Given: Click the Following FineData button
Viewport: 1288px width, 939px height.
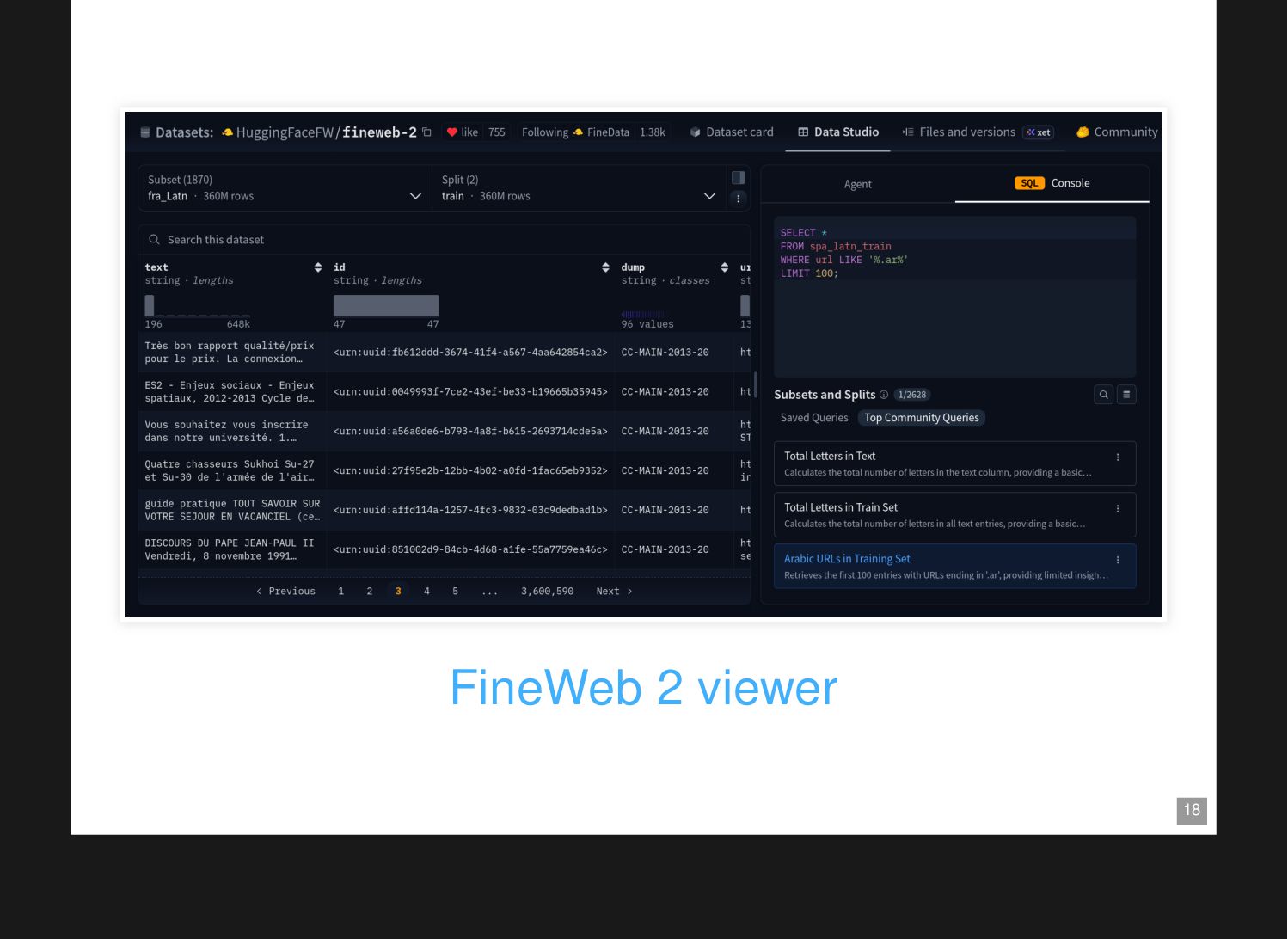Looking at the screenshot, I should click(x=575, y=132).
